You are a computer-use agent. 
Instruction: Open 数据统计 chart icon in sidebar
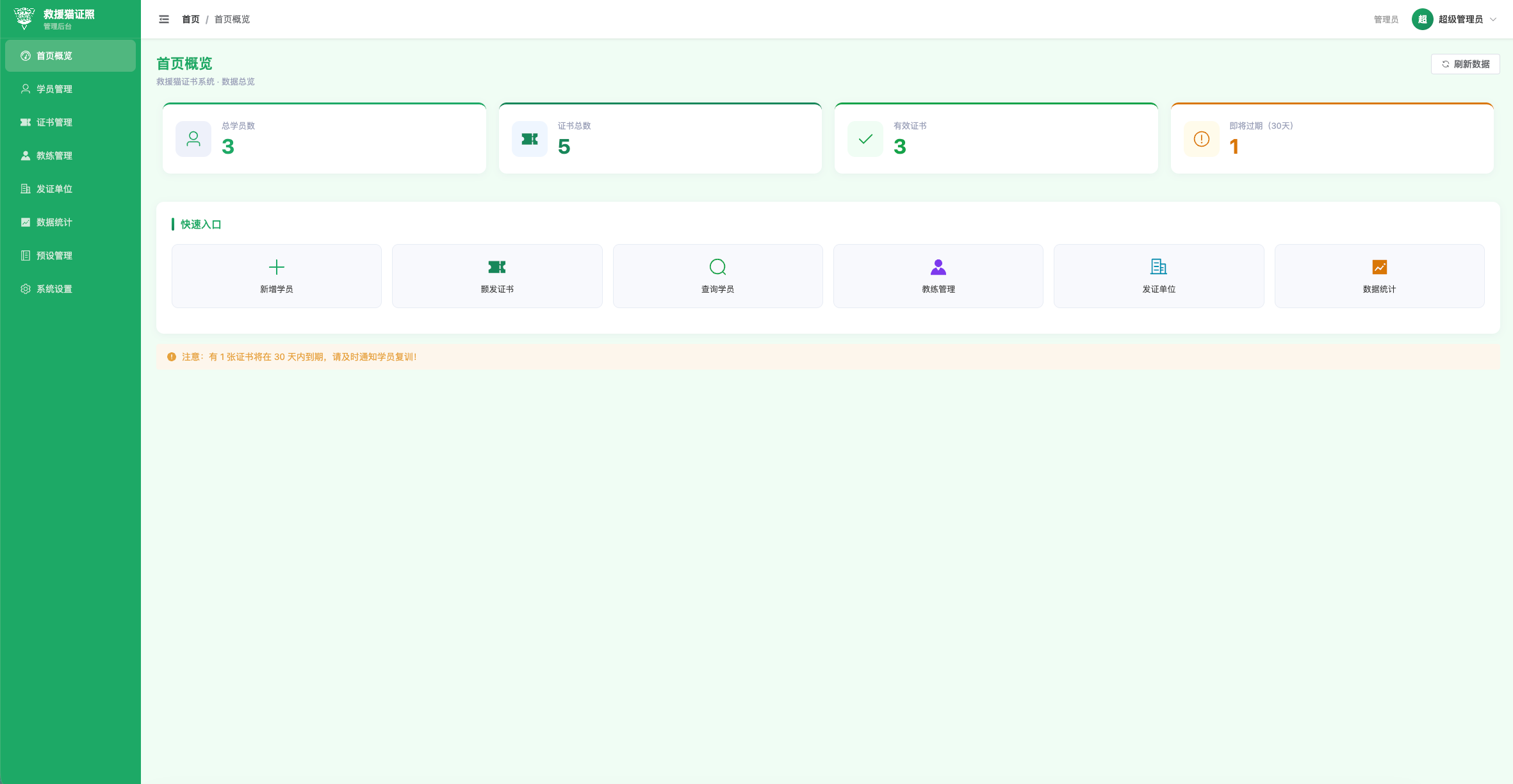coord(26,222)
